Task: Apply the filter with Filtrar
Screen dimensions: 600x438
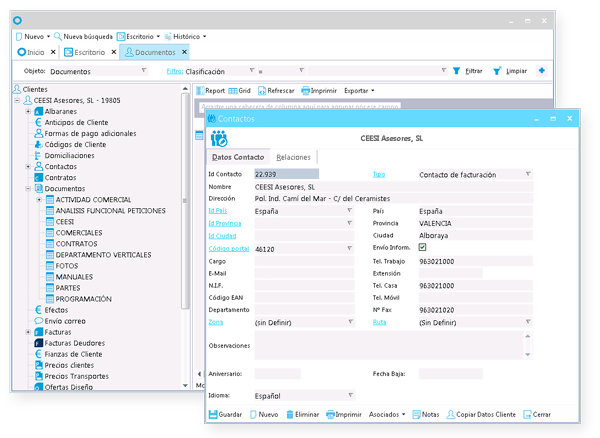Action: pos(468,71)
